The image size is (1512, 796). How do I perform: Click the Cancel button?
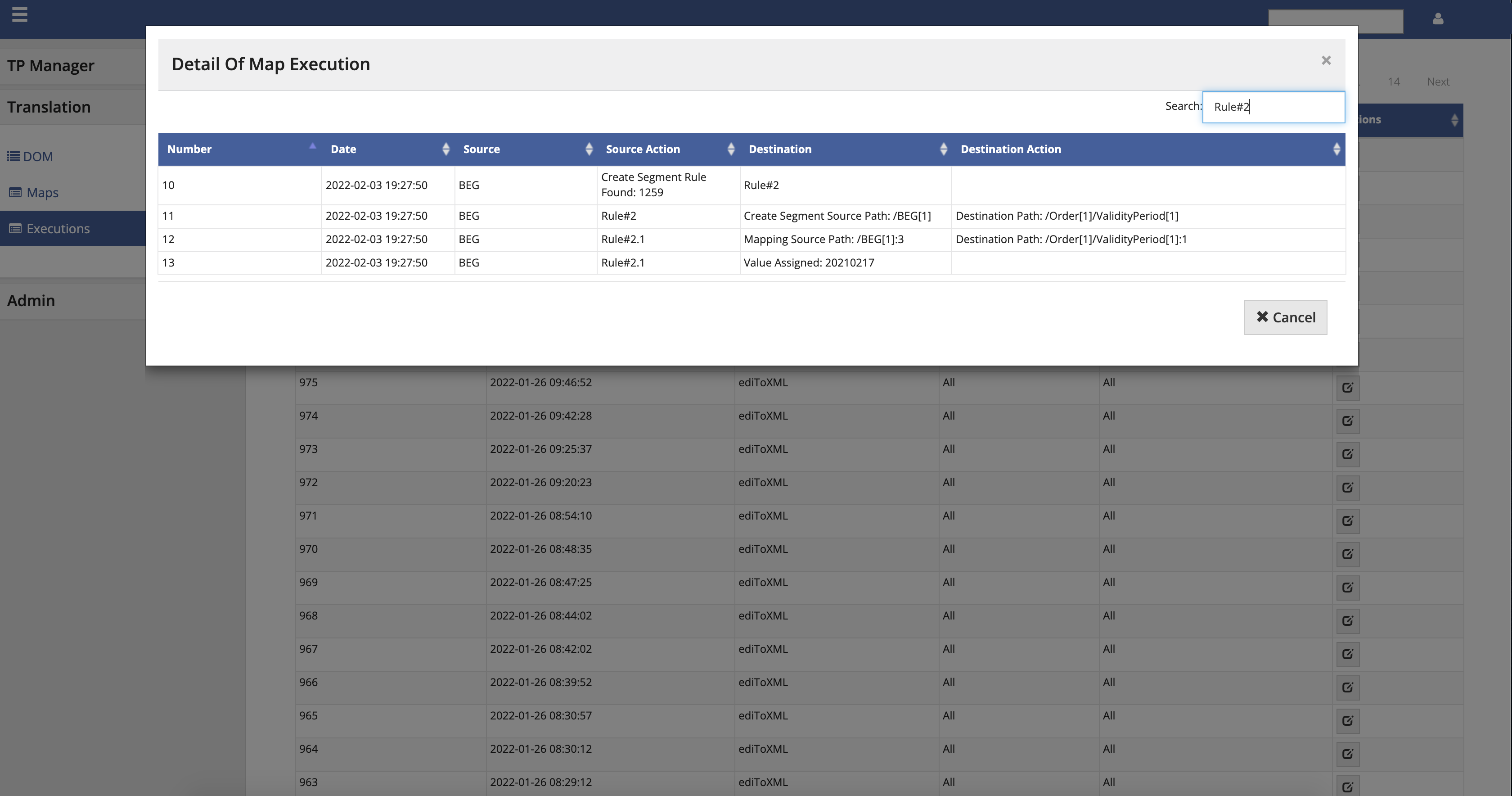(1285, 317)
